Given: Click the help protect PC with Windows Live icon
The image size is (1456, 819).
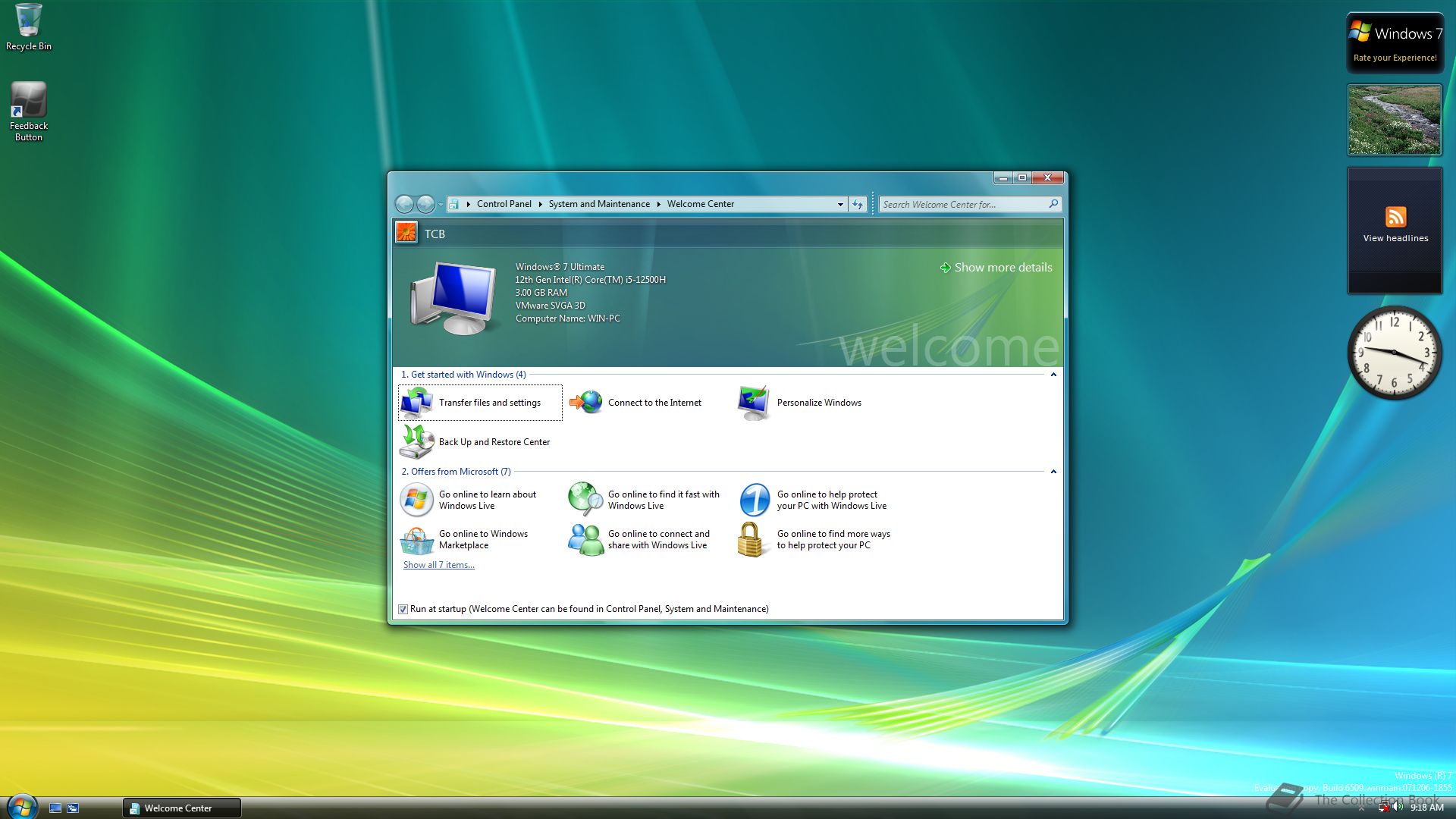Looking at the screenshot, I should (755, 500).
